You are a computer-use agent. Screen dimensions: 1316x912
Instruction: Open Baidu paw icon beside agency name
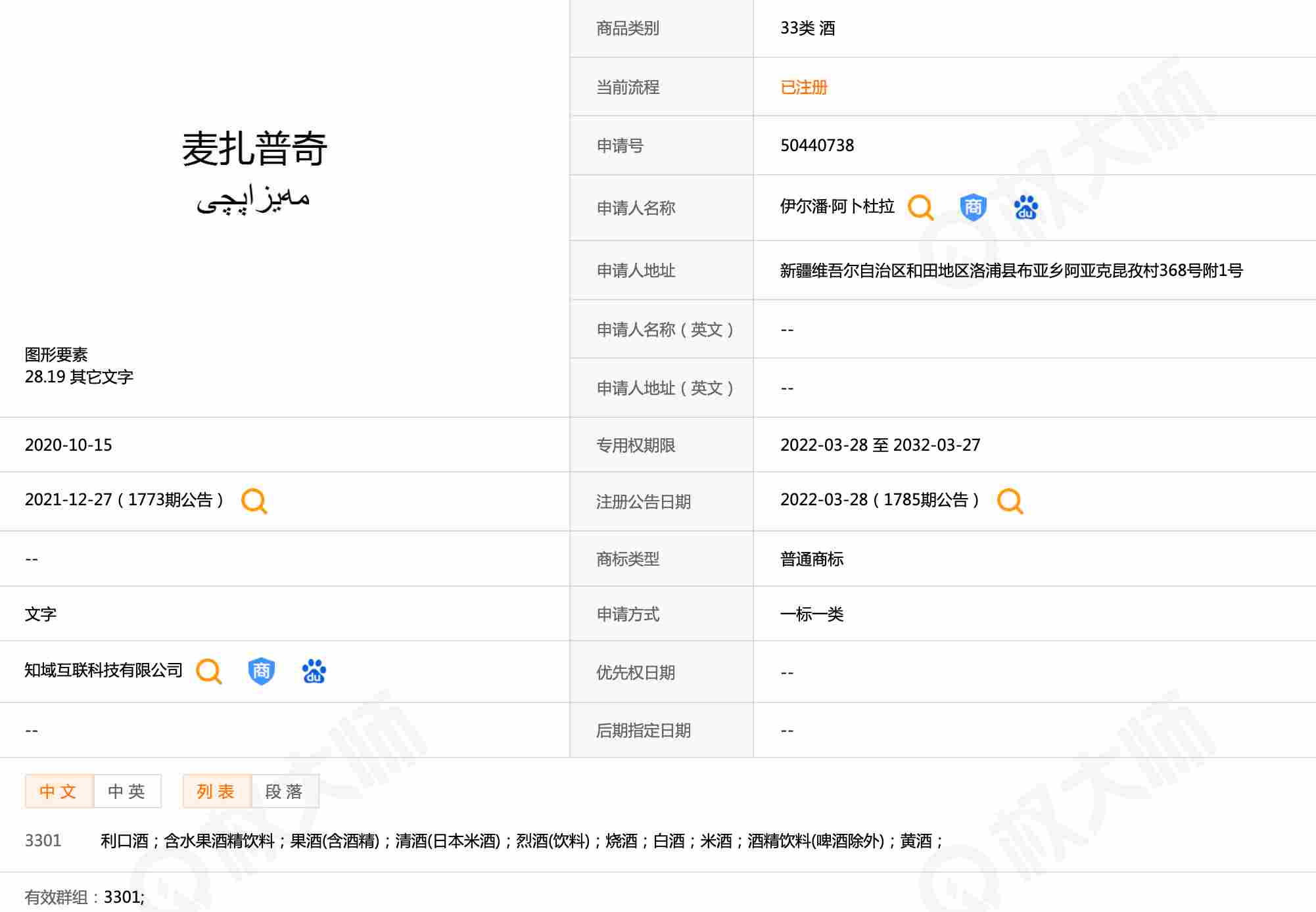[314, 671]
